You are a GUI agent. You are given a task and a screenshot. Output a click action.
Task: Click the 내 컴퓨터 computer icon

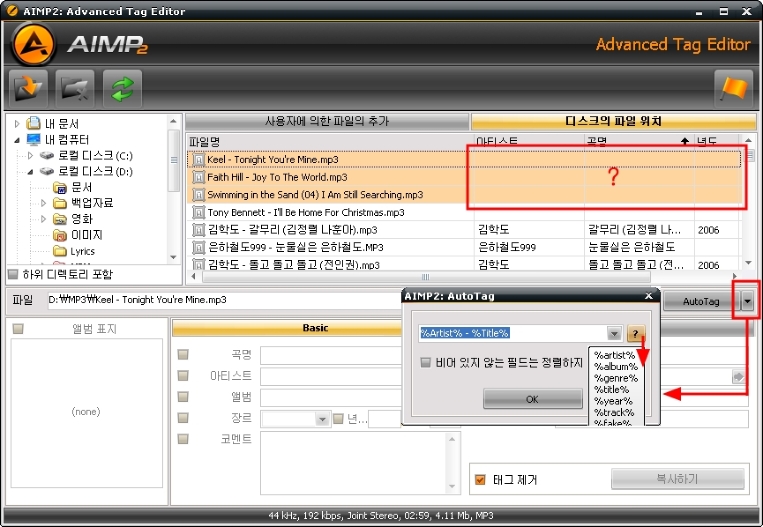pos(33,140)
